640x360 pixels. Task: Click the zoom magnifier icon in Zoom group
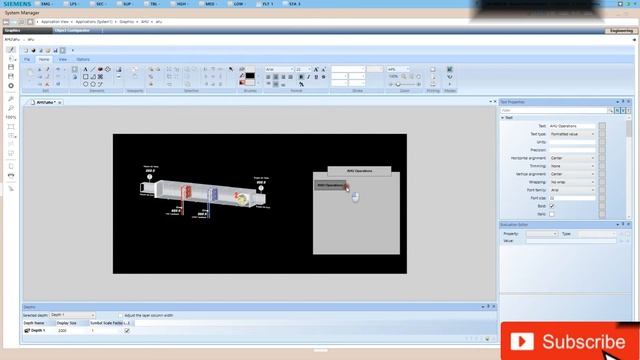click(x=404, y=76)
